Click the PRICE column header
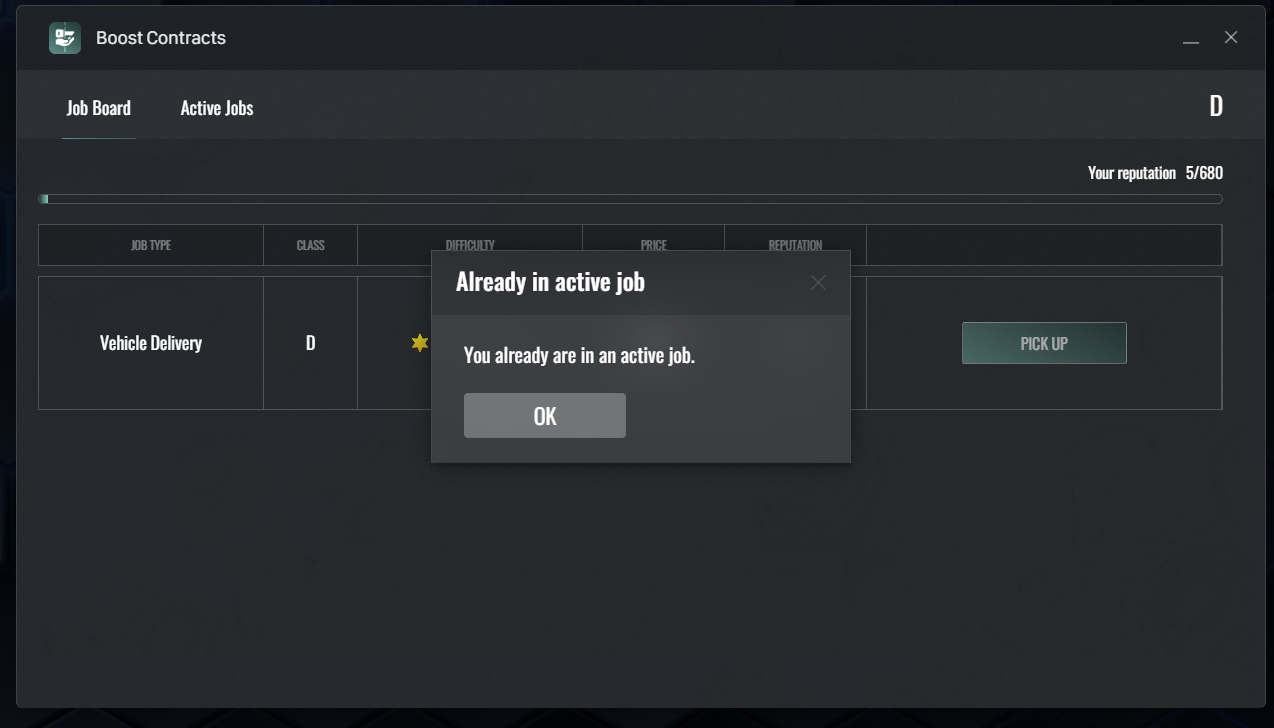The width and height of the screenshot is (1274, 728). pos(653,244)
